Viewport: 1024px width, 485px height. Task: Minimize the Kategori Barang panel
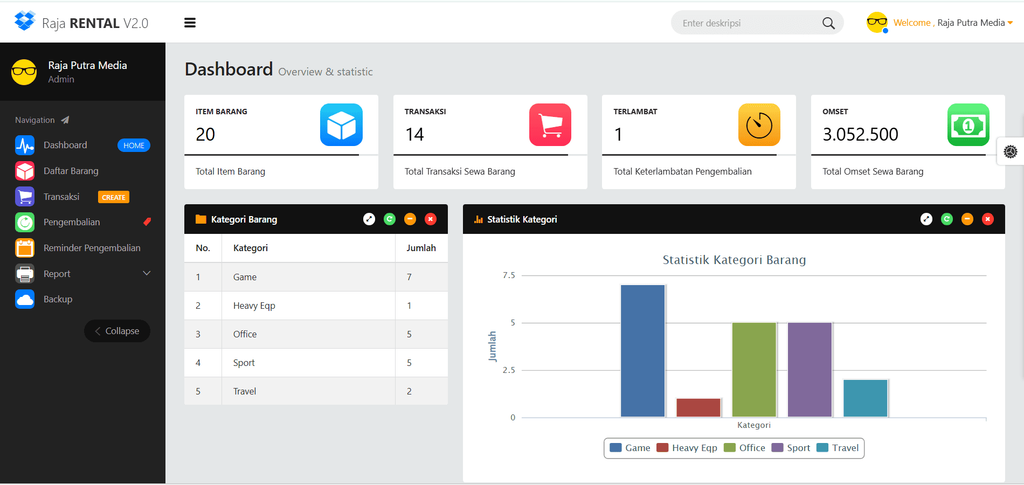tap(409, 219)
